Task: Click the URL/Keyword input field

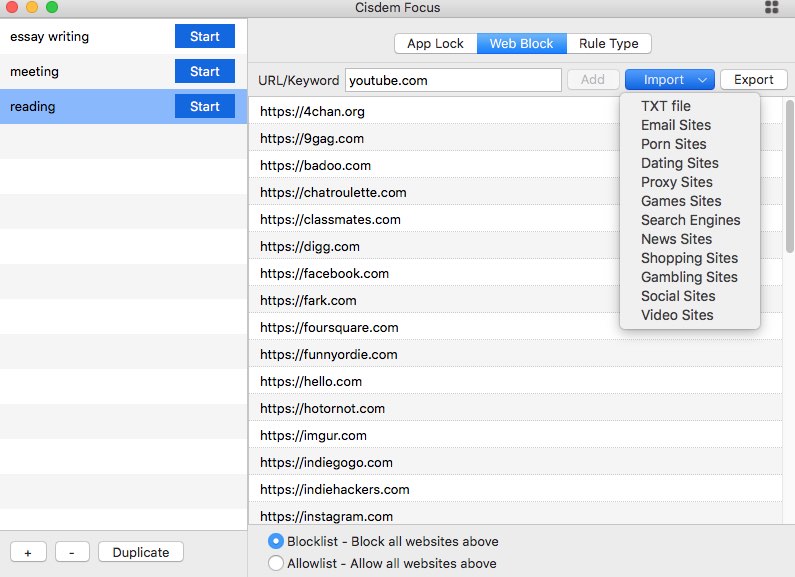Action: [x=453, y=80]
